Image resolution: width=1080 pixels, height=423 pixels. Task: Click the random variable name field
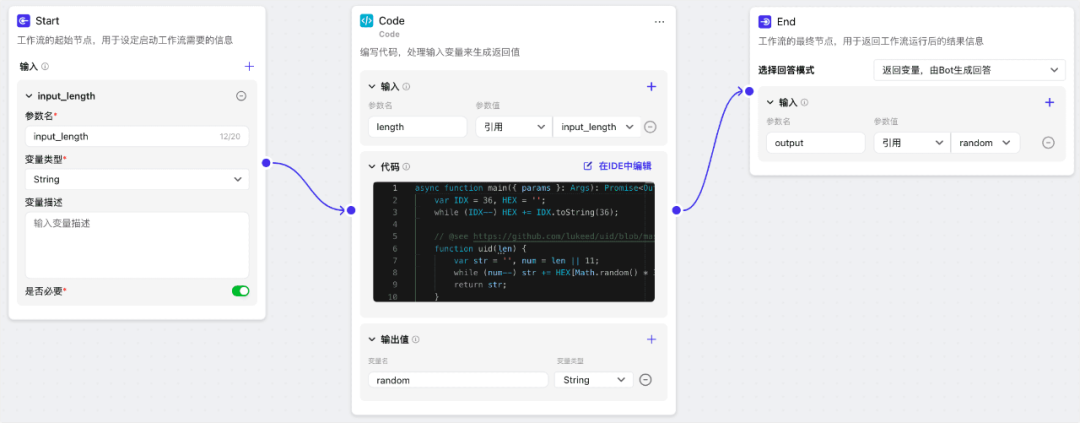[459, 380]
